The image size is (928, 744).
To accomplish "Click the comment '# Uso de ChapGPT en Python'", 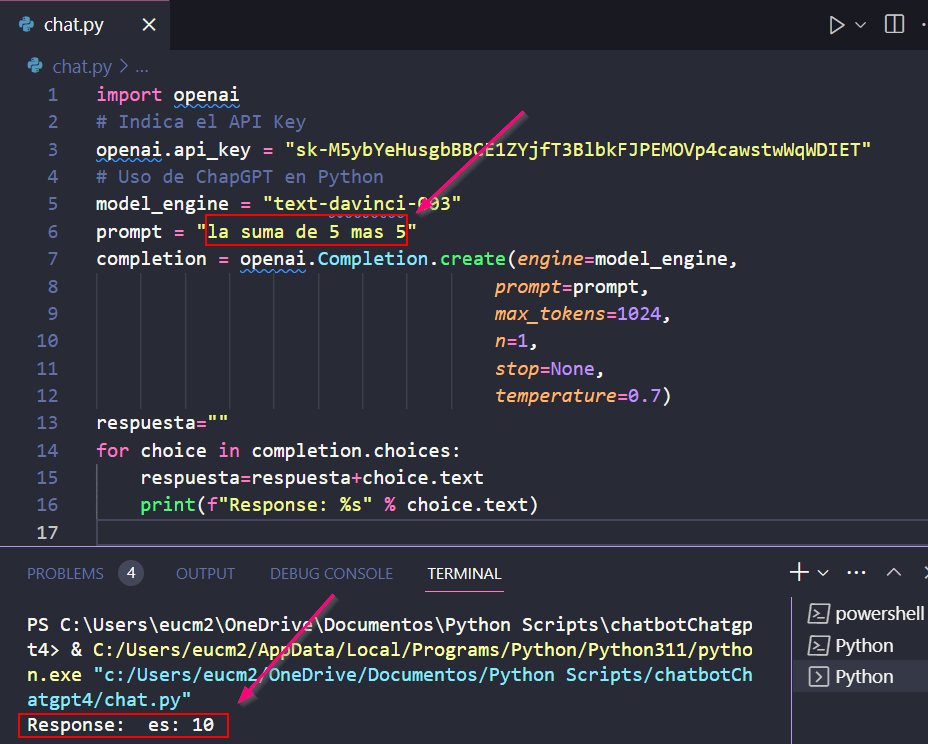I will coord(240,177).
